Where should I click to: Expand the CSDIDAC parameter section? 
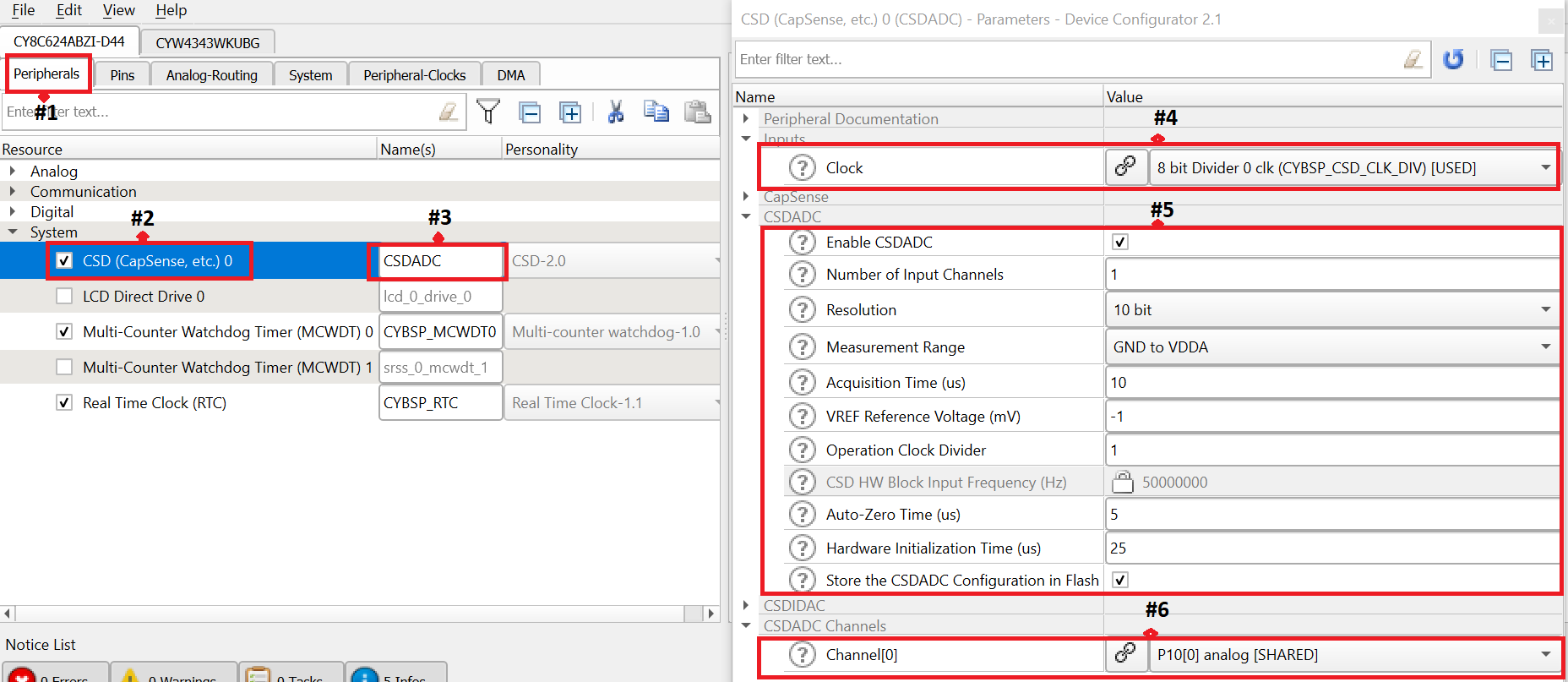[746, 605]
